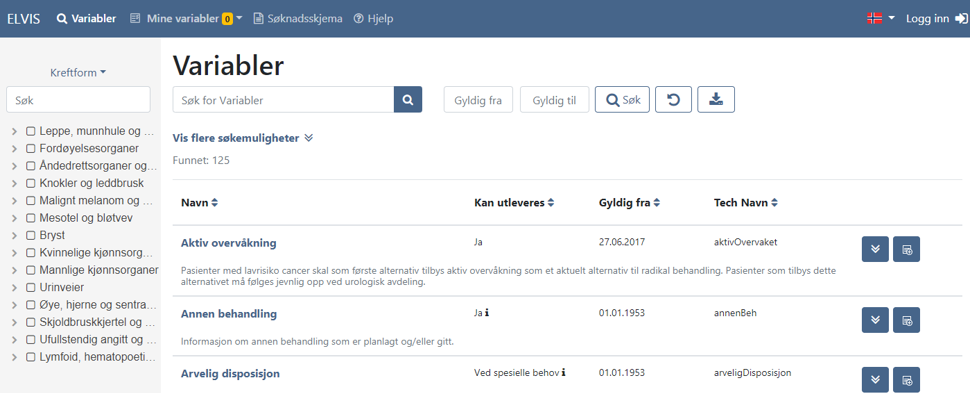Check the Åndedrettsorganer checkbox
The image size is (970, 393).
[30, 166]
